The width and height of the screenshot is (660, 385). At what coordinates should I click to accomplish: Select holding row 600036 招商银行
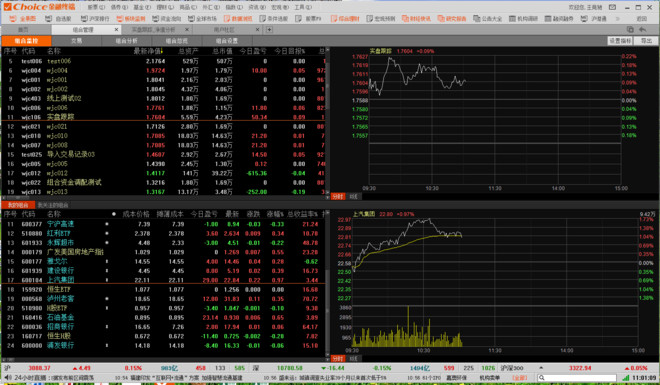(163, 327)
